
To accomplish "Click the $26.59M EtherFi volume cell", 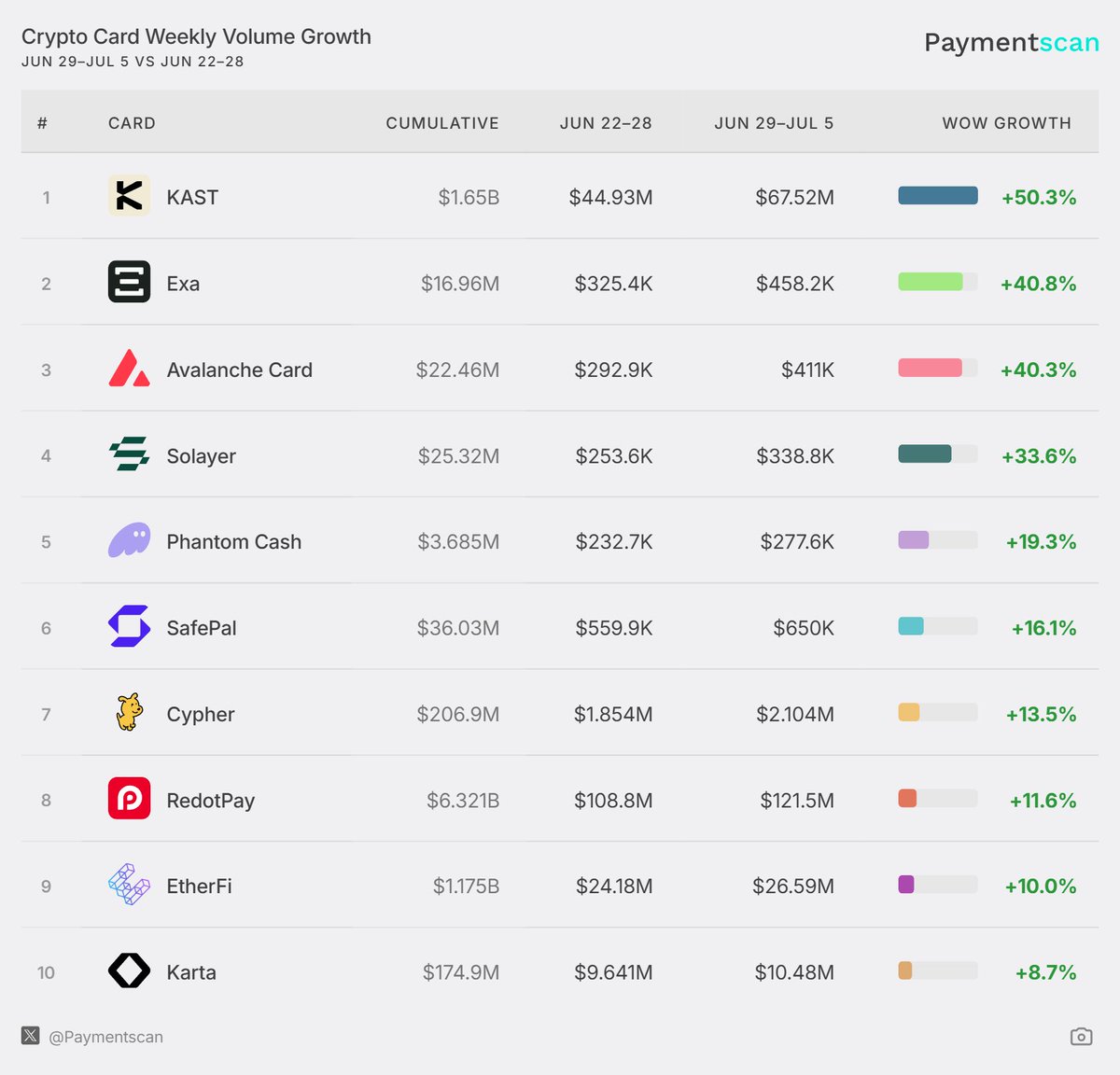I will (793, 887).
